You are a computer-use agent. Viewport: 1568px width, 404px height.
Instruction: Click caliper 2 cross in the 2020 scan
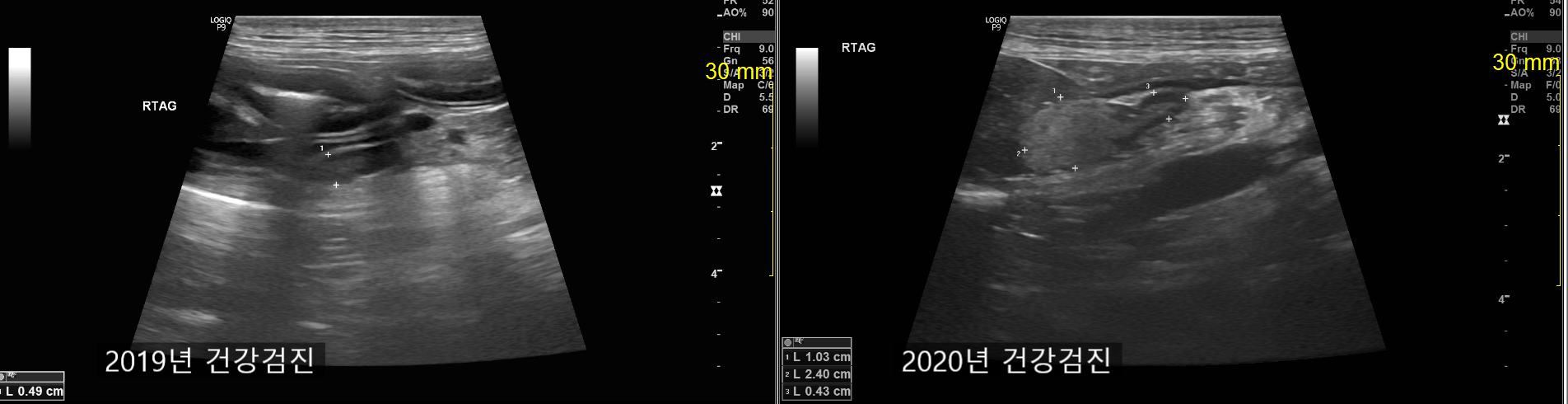(1024, 151)
